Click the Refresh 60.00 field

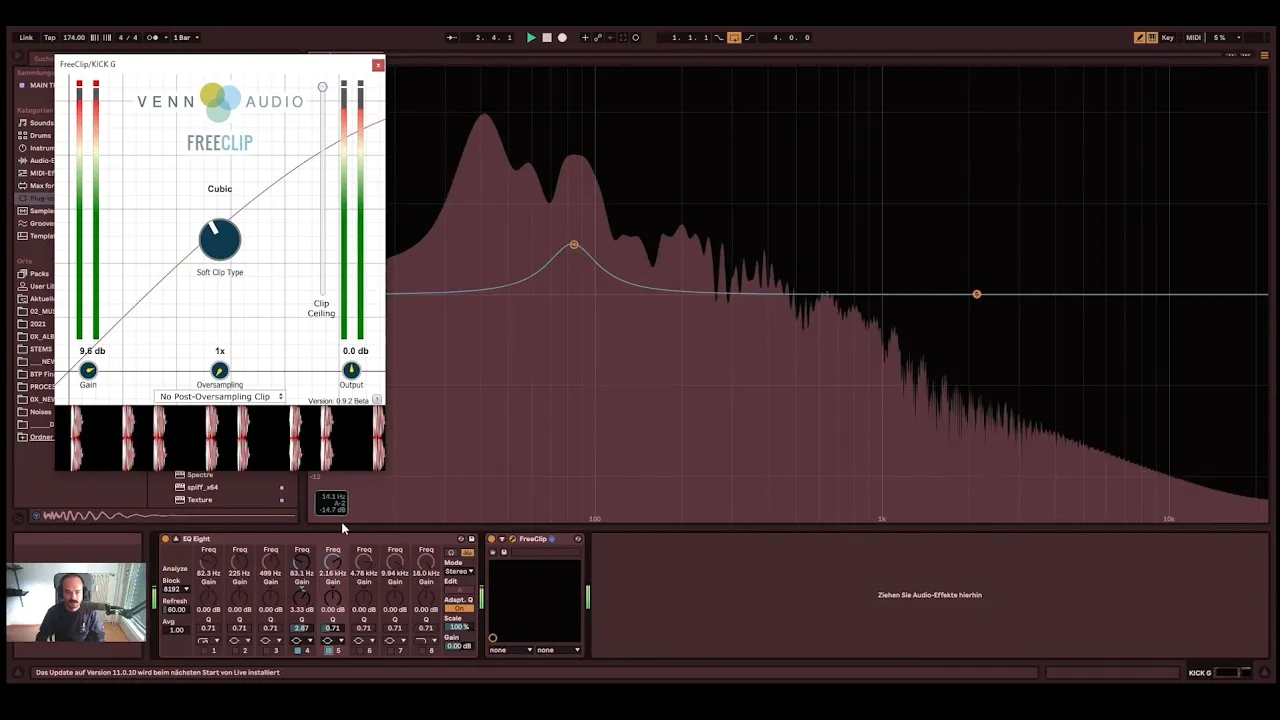tap(175, 609)
